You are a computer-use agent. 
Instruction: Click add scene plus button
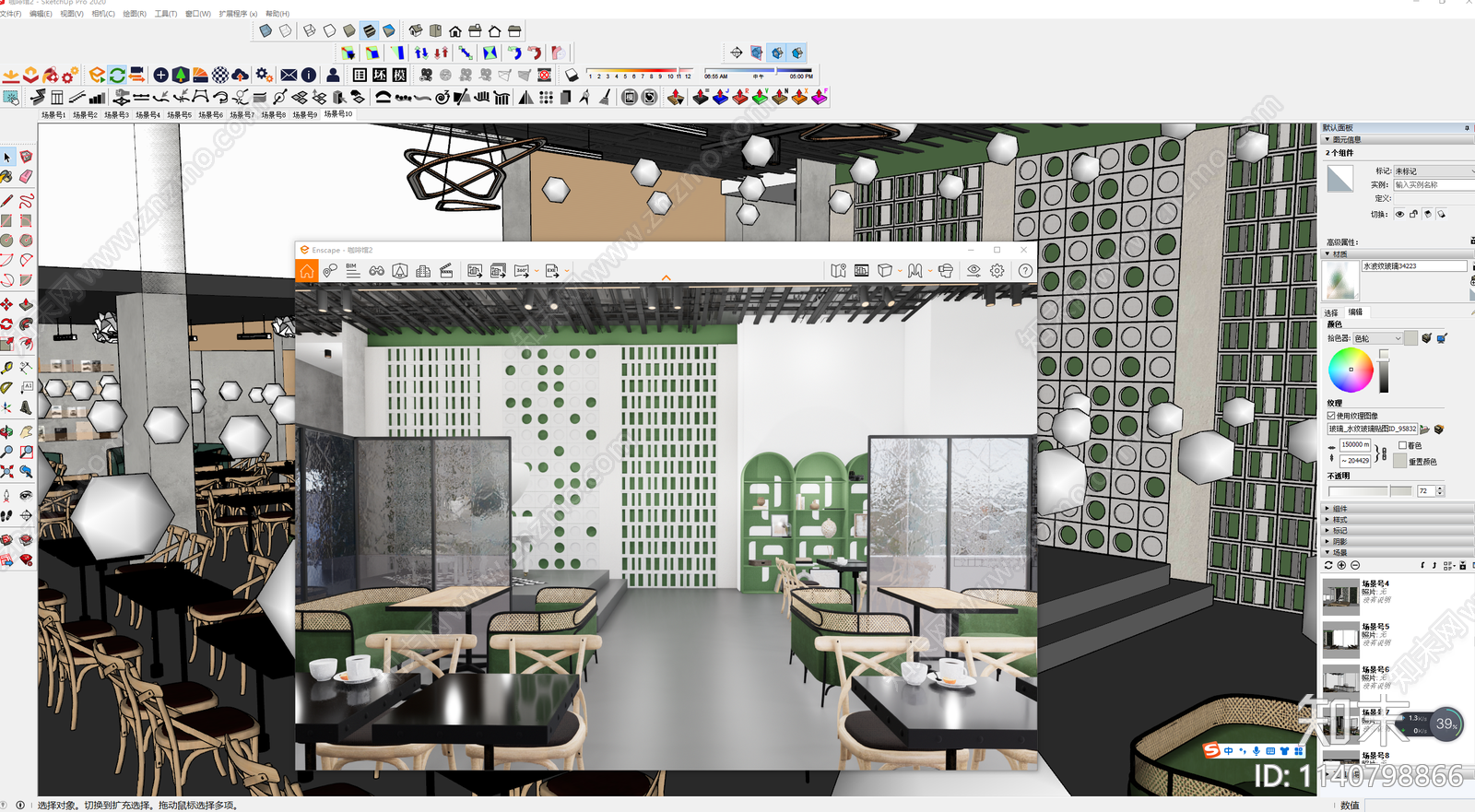tap(1341, 565)
